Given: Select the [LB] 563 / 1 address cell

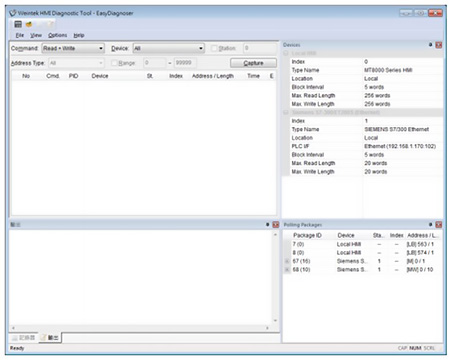Looking at the screenshot, I should 420,244.
